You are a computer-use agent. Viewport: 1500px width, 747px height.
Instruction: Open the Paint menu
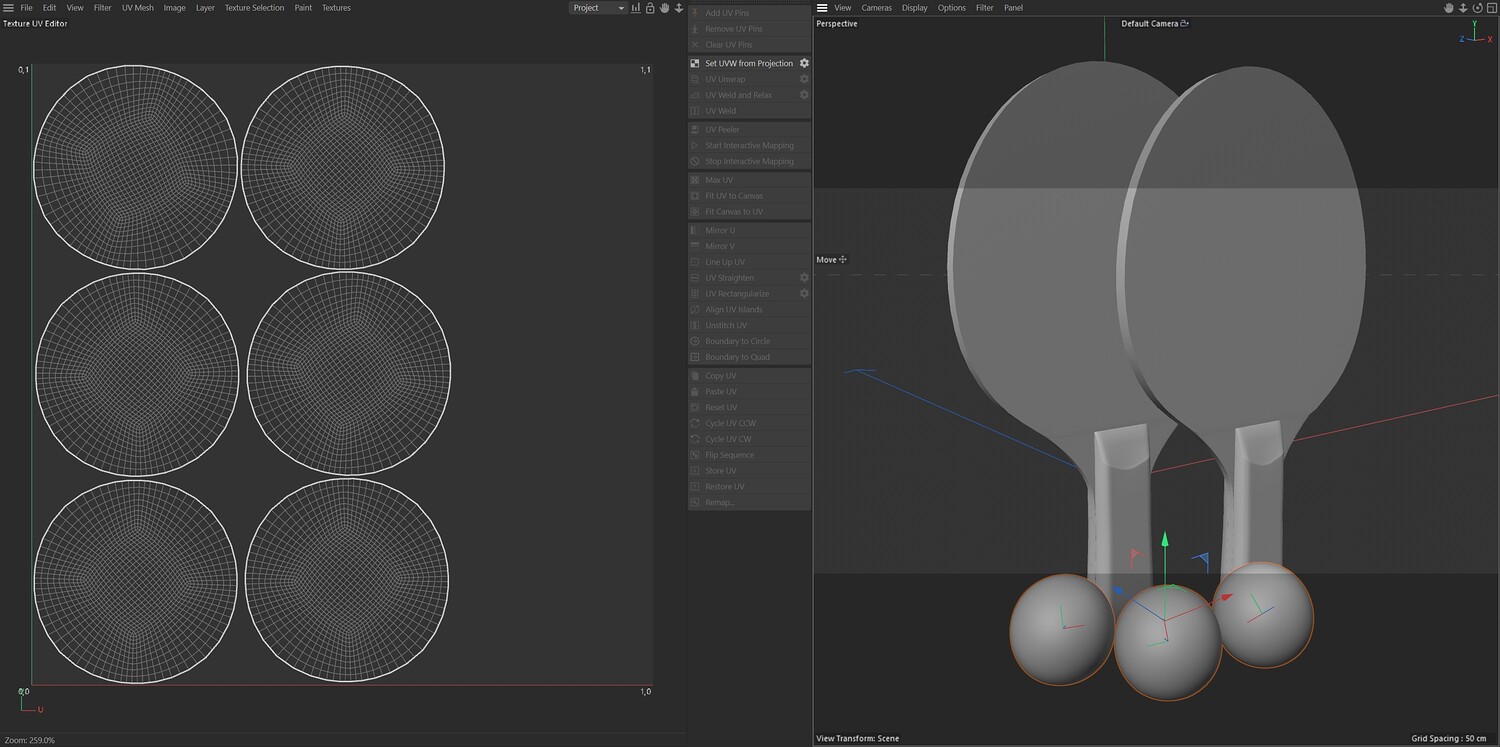(303, 8)
